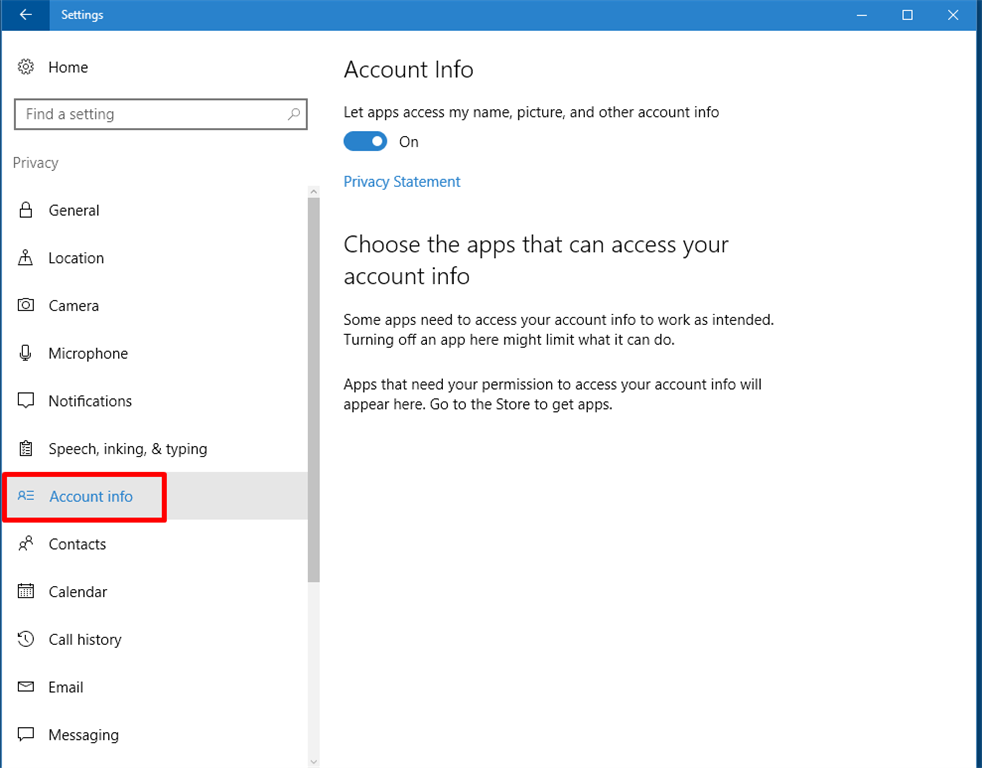This screenshot has width=982, height=768.
Task: Turn off the account info access toggle
Action: (365, 142)
